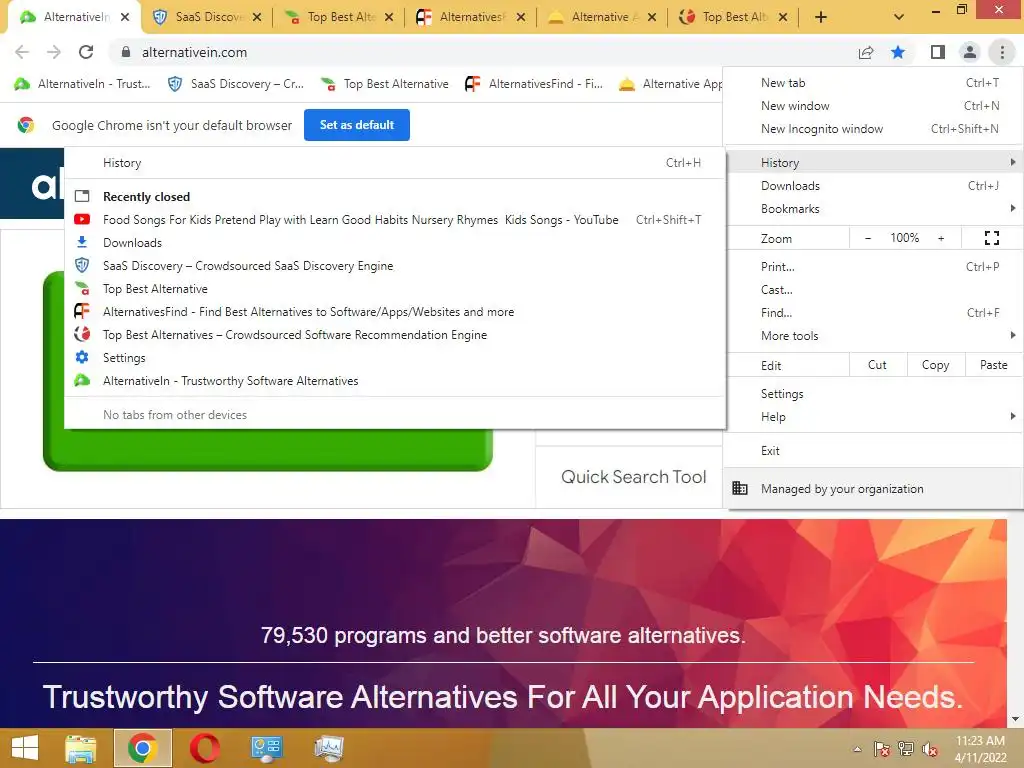
Task: Open Downloads from Chrome menu
Action: click(x=874, y=185)
